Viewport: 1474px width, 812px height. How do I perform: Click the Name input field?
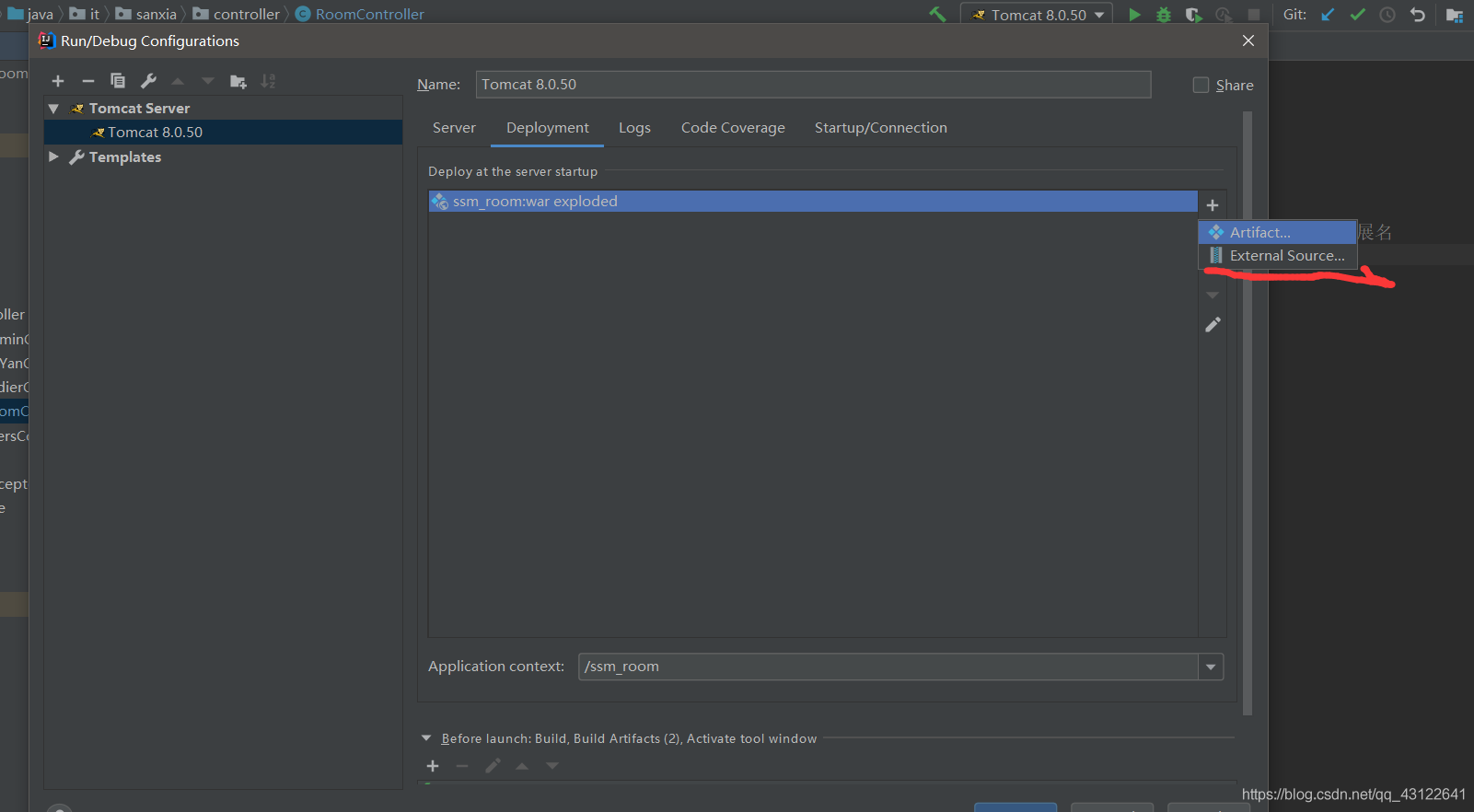click(813, 85)
